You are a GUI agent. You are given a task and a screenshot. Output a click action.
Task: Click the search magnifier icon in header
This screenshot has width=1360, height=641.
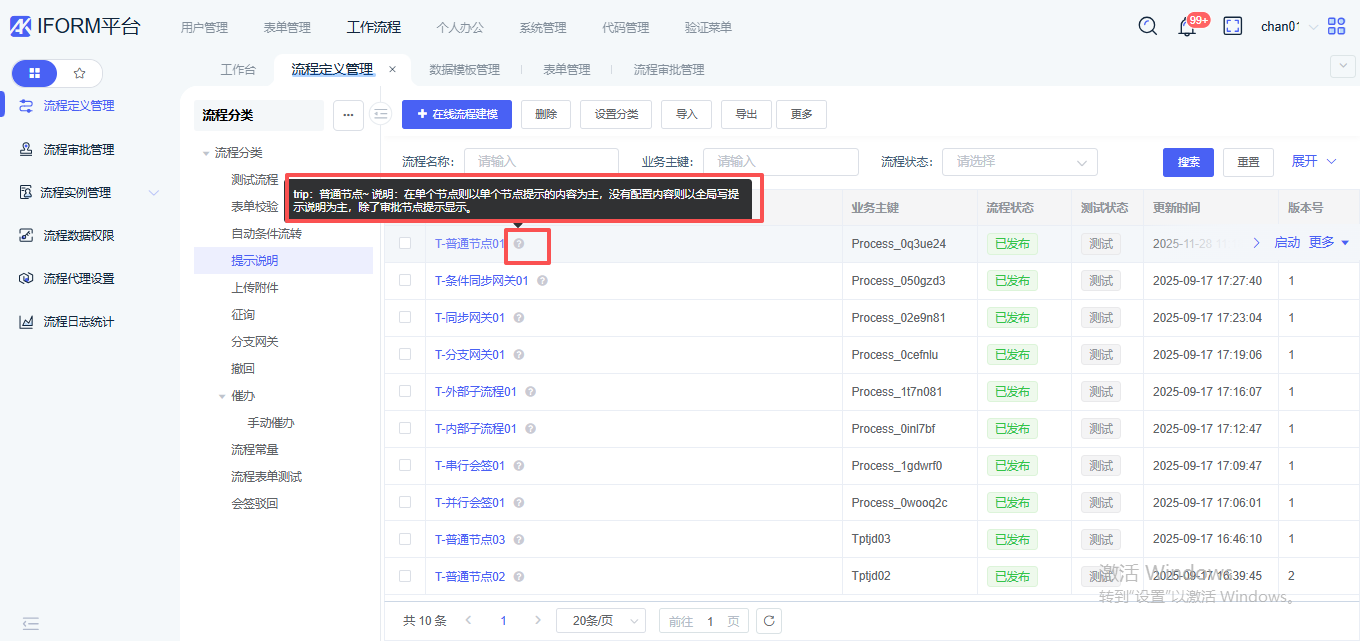tap(1148, 27)
